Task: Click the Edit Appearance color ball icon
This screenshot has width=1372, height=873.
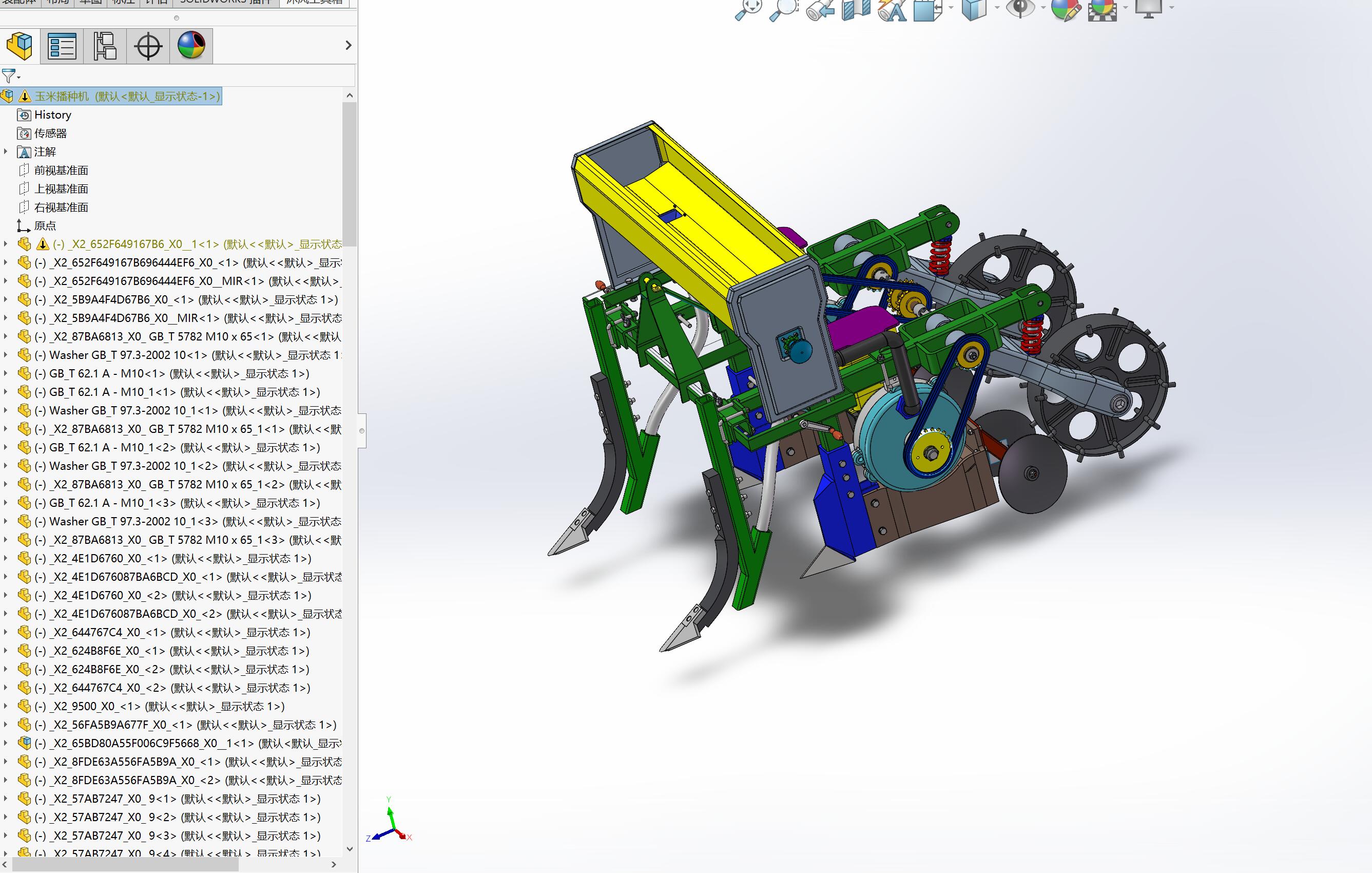Action: tap(1065, 10)
